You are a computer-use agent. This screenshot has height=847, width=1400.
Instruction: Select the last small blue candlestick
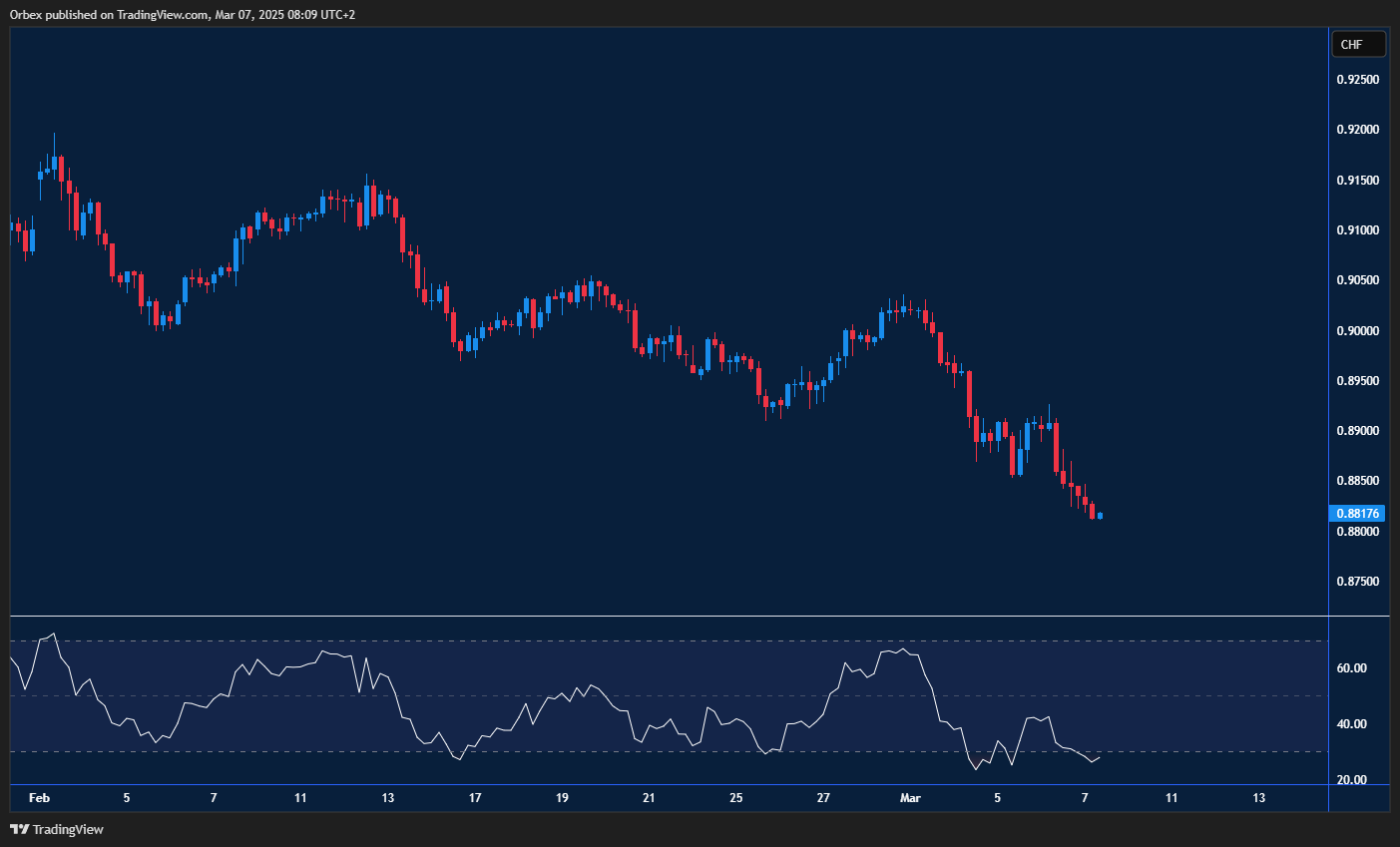[1099, 516]
